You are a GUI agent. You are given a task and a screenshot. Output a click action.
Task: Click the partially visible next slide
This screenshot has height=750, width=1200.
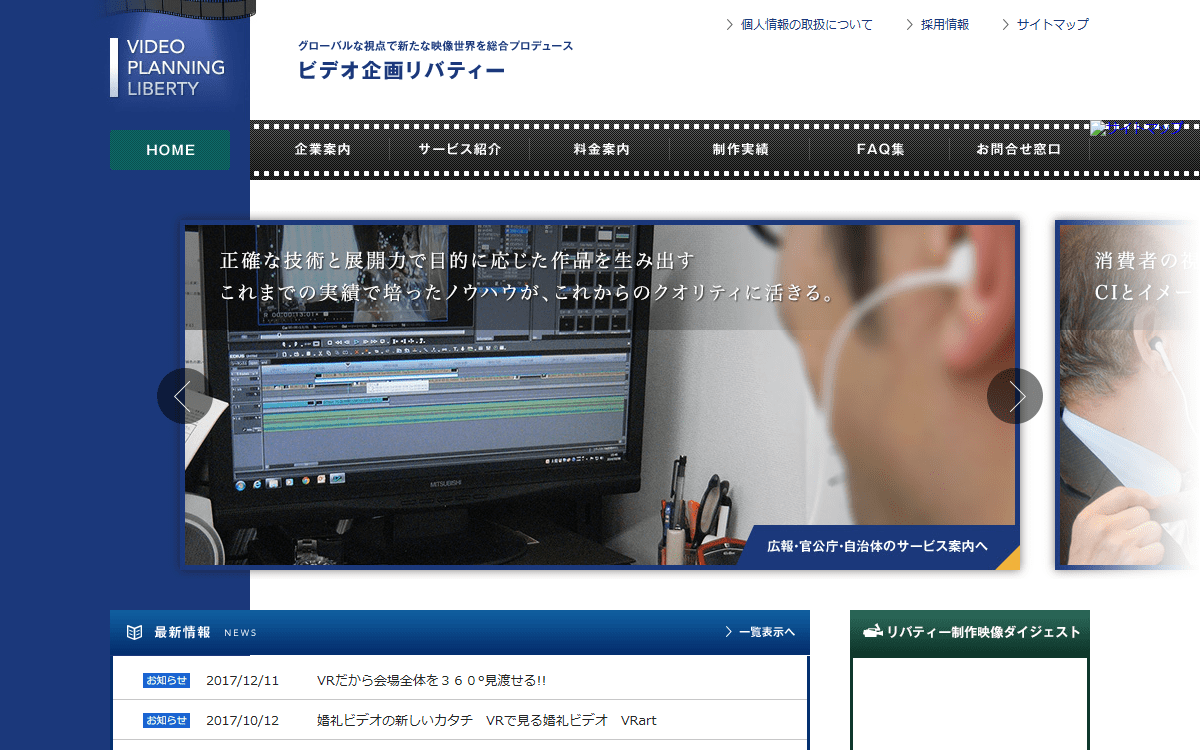(x=1128, y=395)
